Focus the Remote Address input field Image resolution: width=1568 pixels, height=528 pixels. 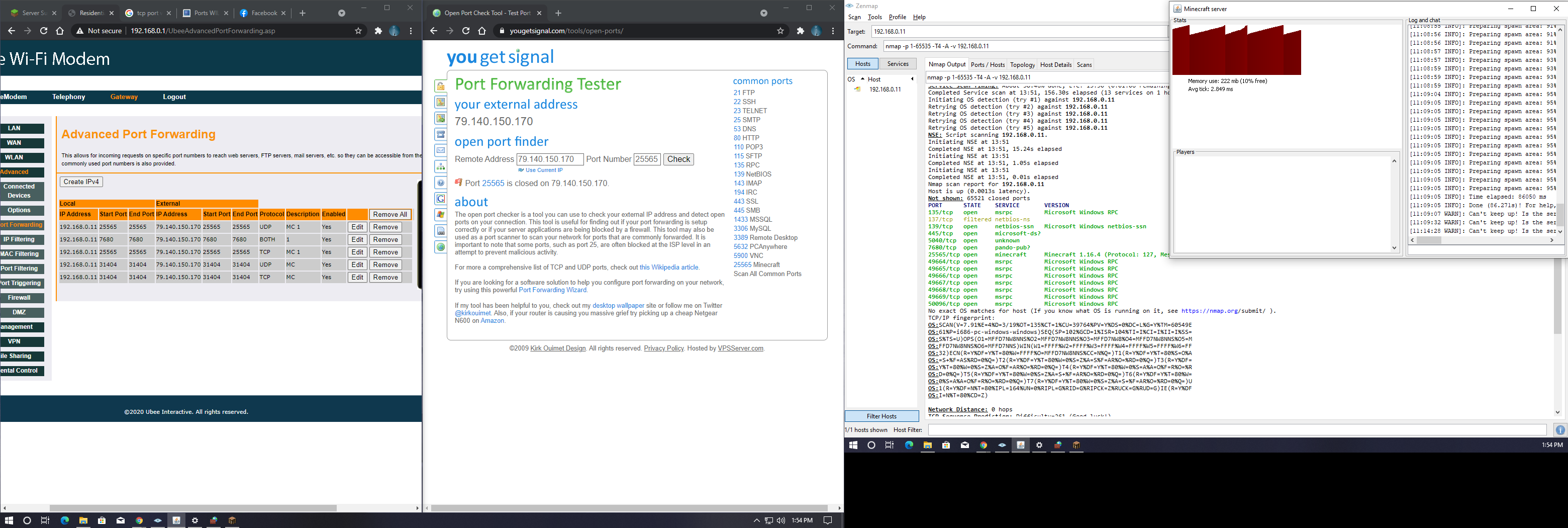(550, 159)
